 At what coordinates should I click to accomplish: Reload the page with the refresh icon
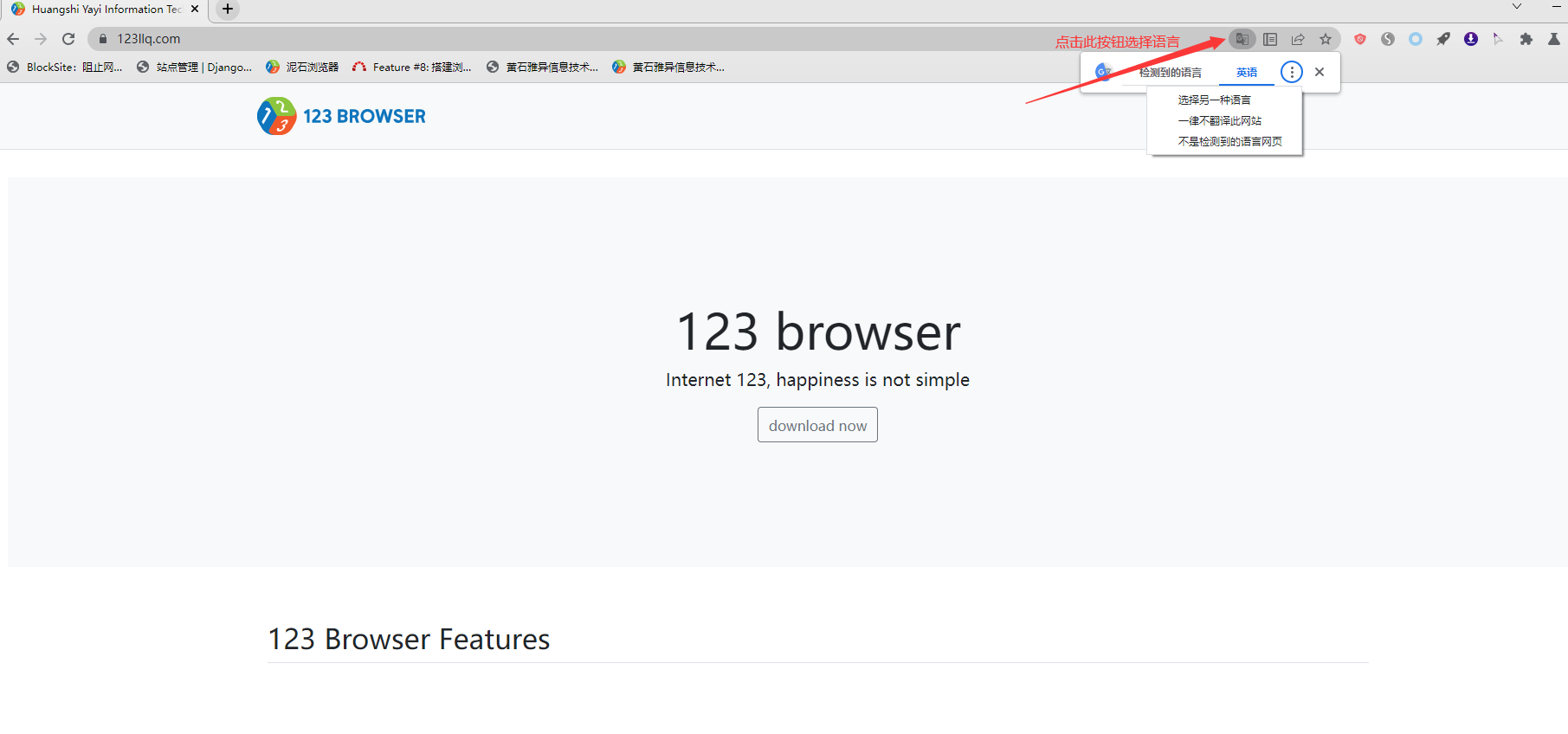click(x=68, y=39)
